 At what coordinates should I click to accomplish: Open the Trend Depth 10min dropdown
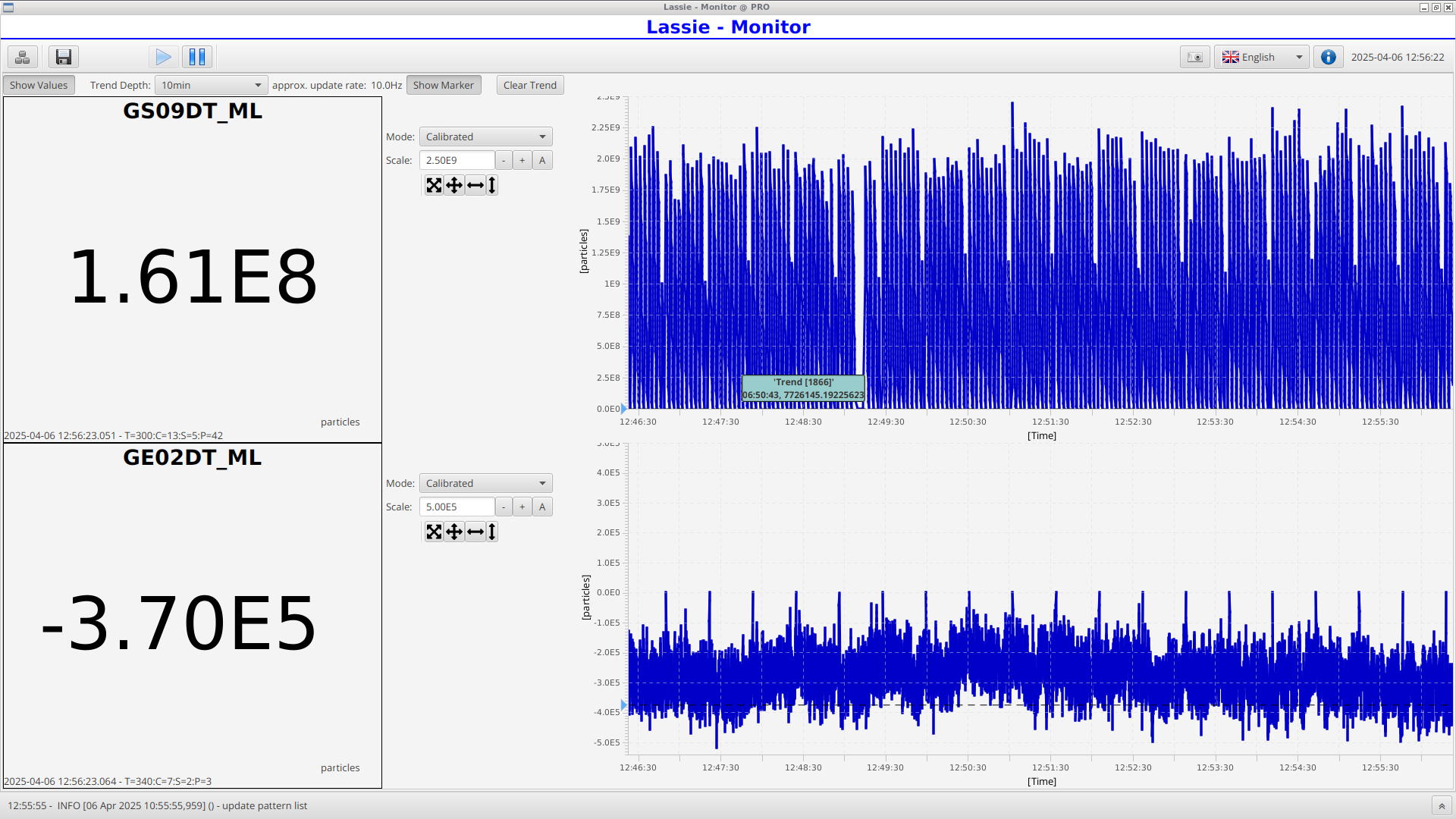[211, 85]
